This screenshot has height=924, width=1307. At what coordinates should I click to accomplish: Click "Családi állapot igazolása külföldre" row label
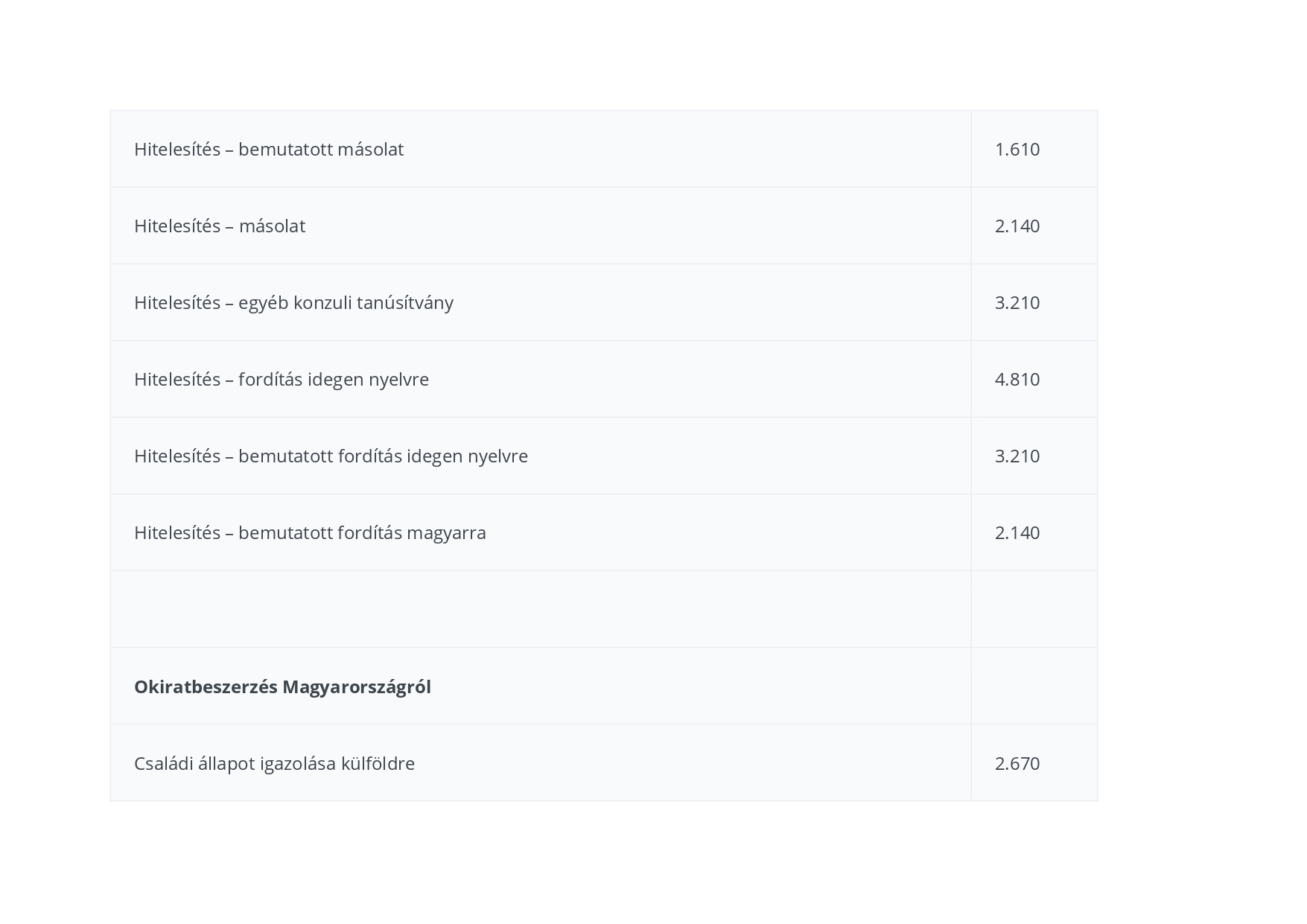click(274, 763)
